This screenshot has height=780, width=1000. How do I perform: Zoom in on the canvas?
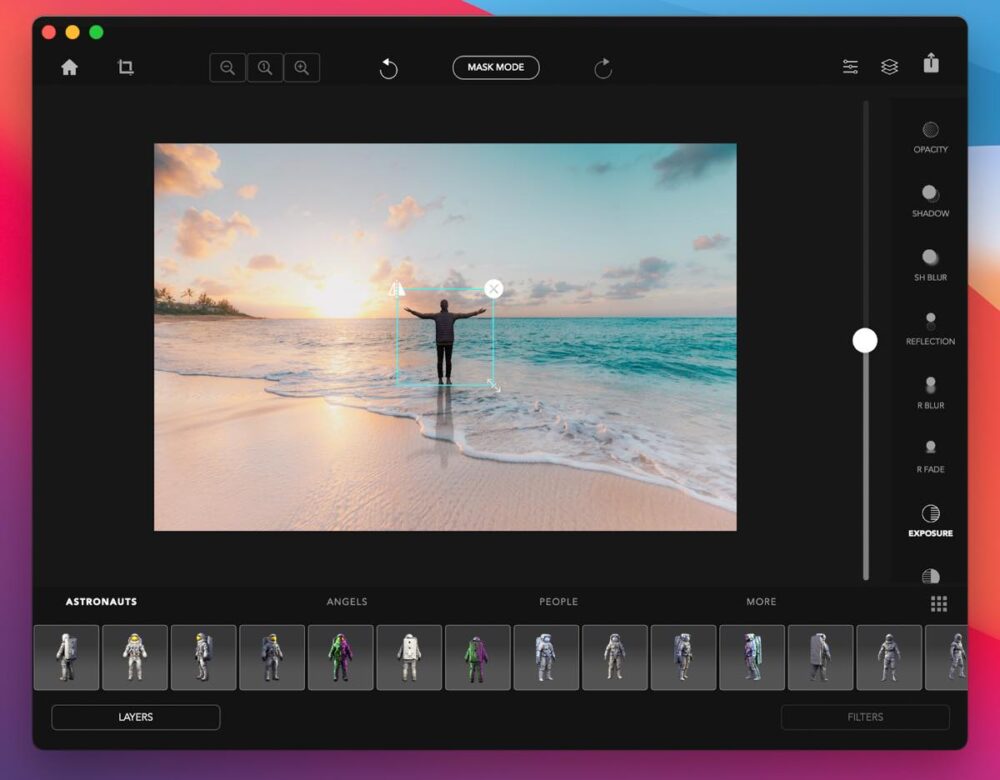point(303,67)
